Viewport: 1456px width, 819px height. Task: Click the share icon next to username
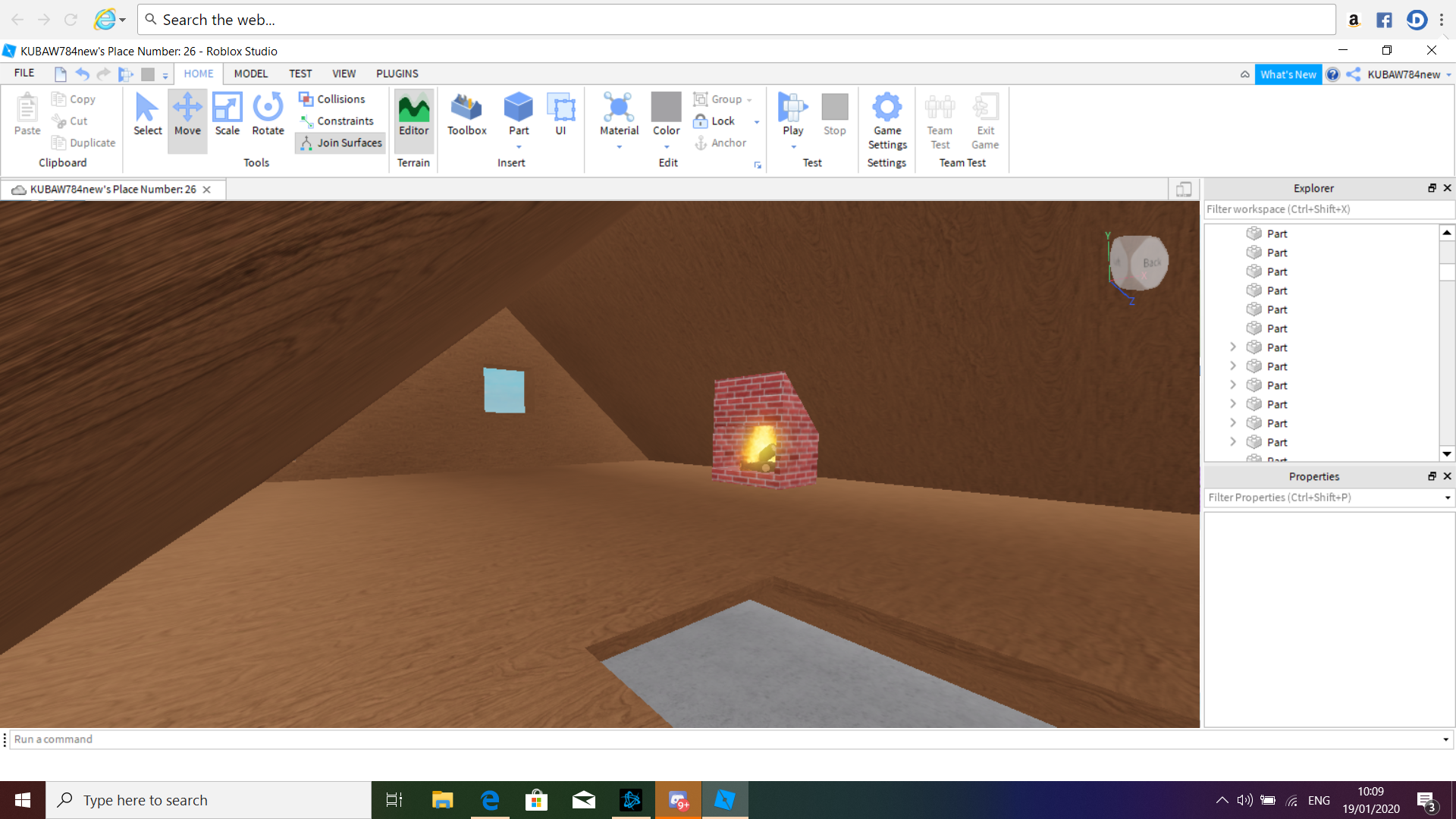click(1354, 74)
